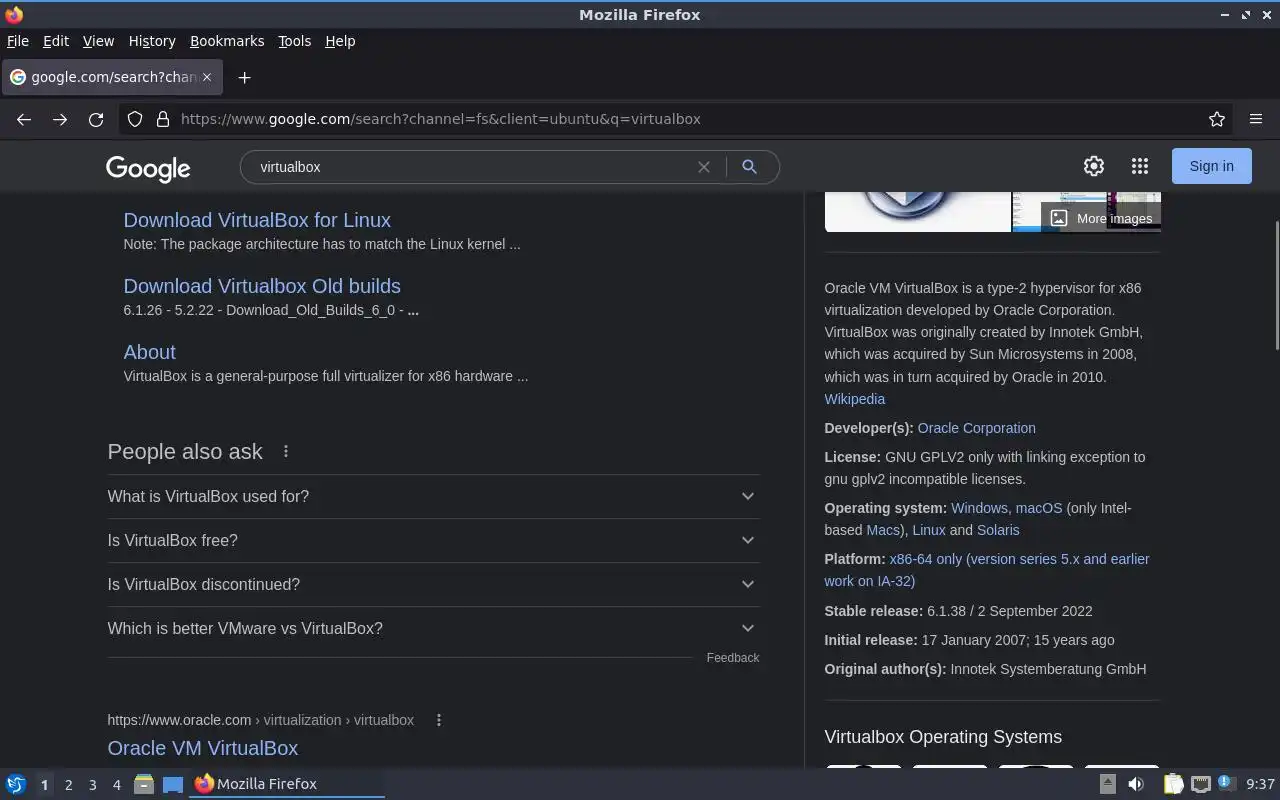This screenshot has width=1280, height=800.
Task: Open the clipboard manager tray icon
Action: click(1173, 784)
